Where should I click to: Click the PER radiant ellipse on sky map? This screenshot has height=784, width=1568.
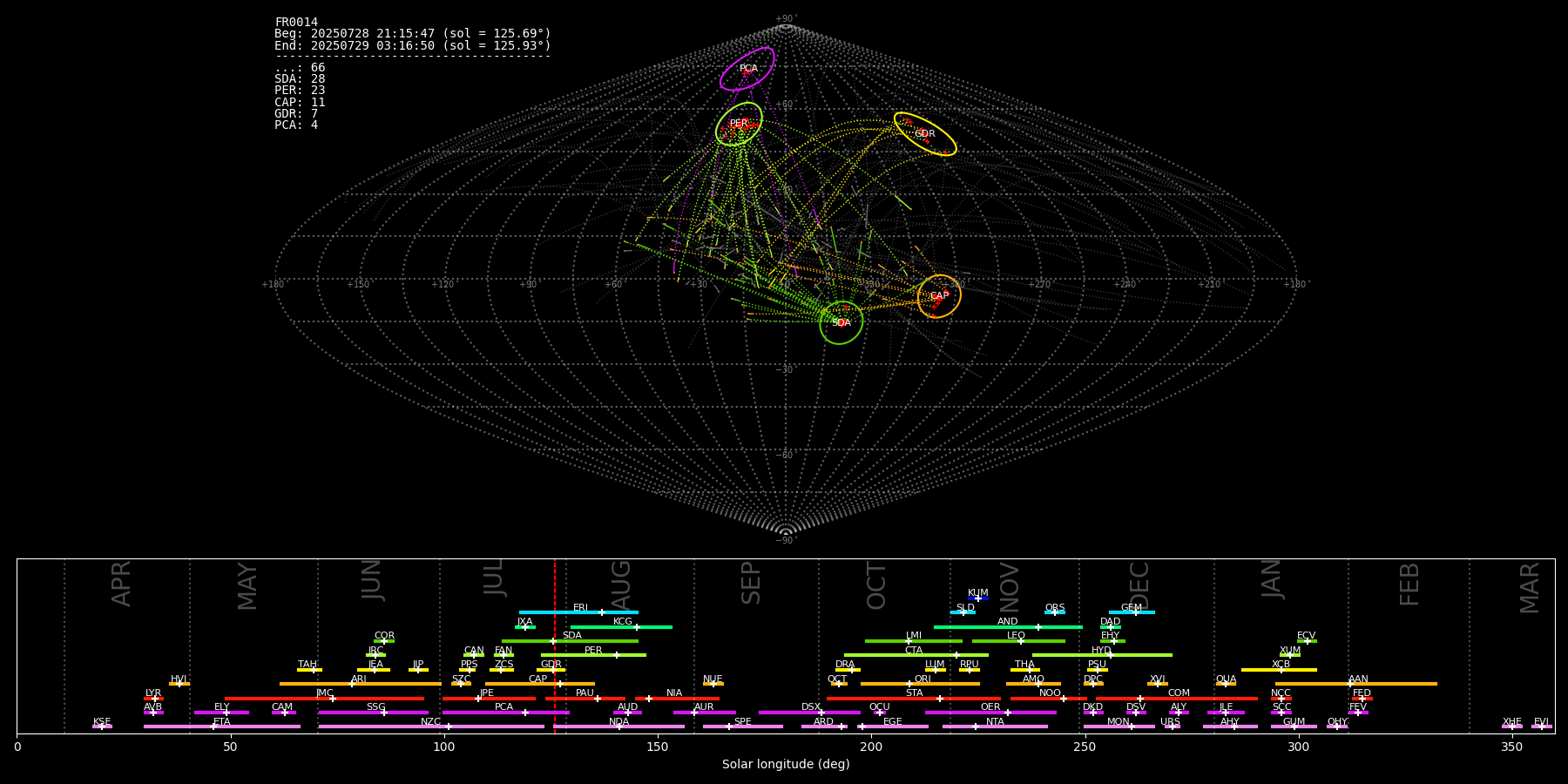(x=739, y=124)
